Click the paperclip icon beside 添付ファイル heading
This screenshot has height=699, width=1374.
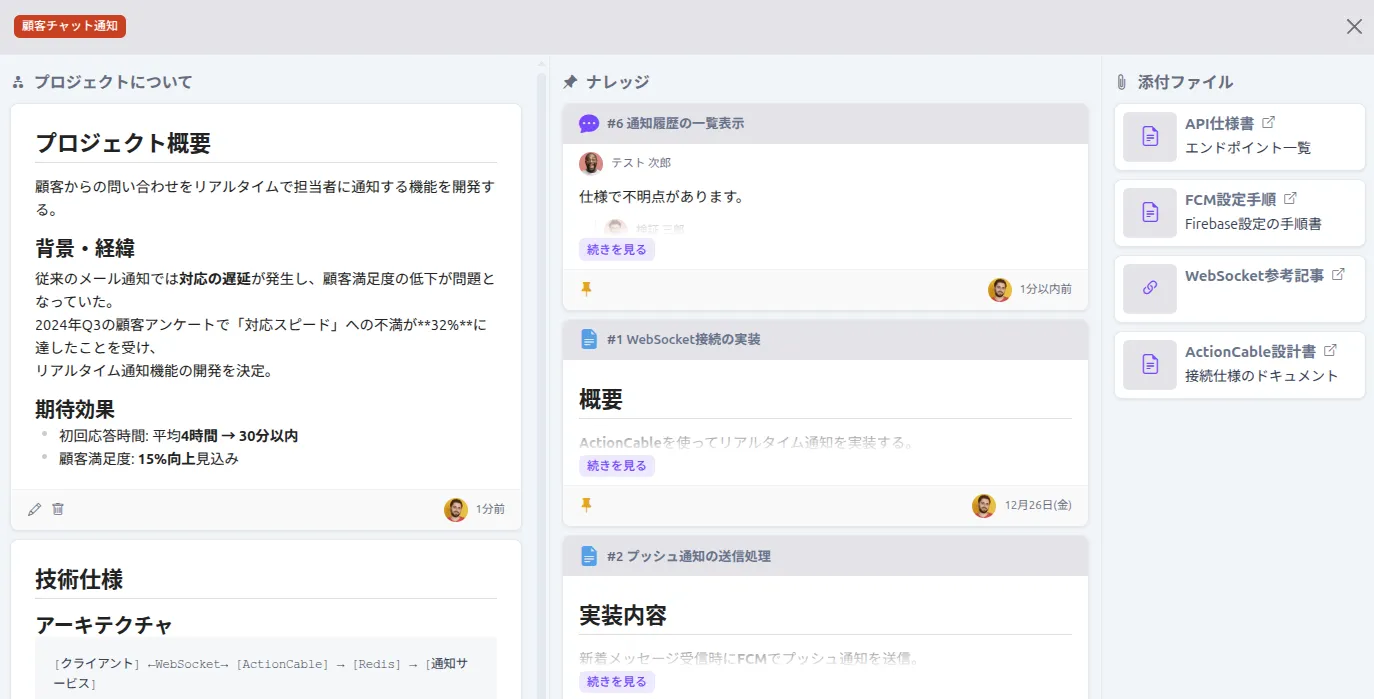(1119, 82)
